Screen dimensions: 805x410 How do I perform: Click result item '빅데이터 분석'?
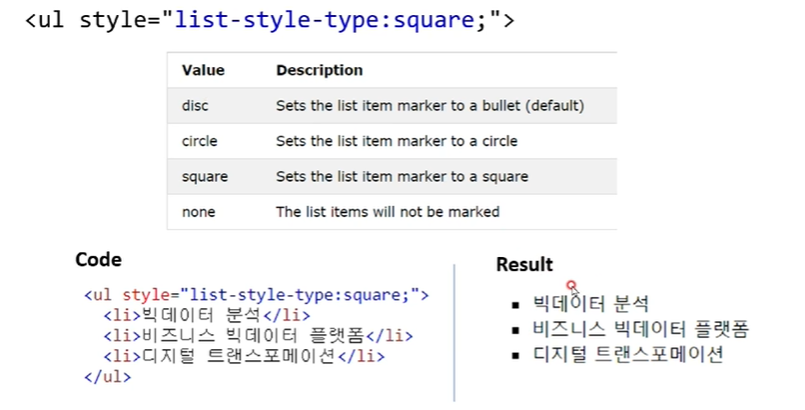[x=591, y=303]
